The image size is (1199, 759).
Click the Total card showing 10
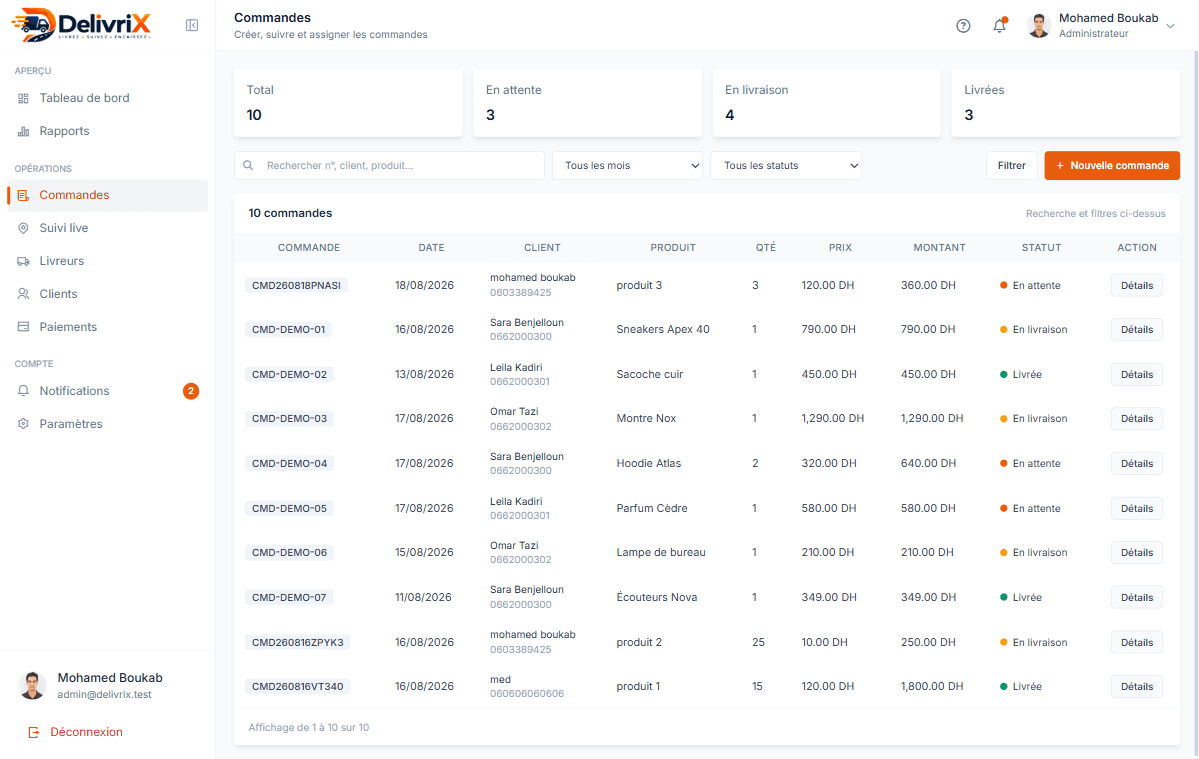[348, 103]
